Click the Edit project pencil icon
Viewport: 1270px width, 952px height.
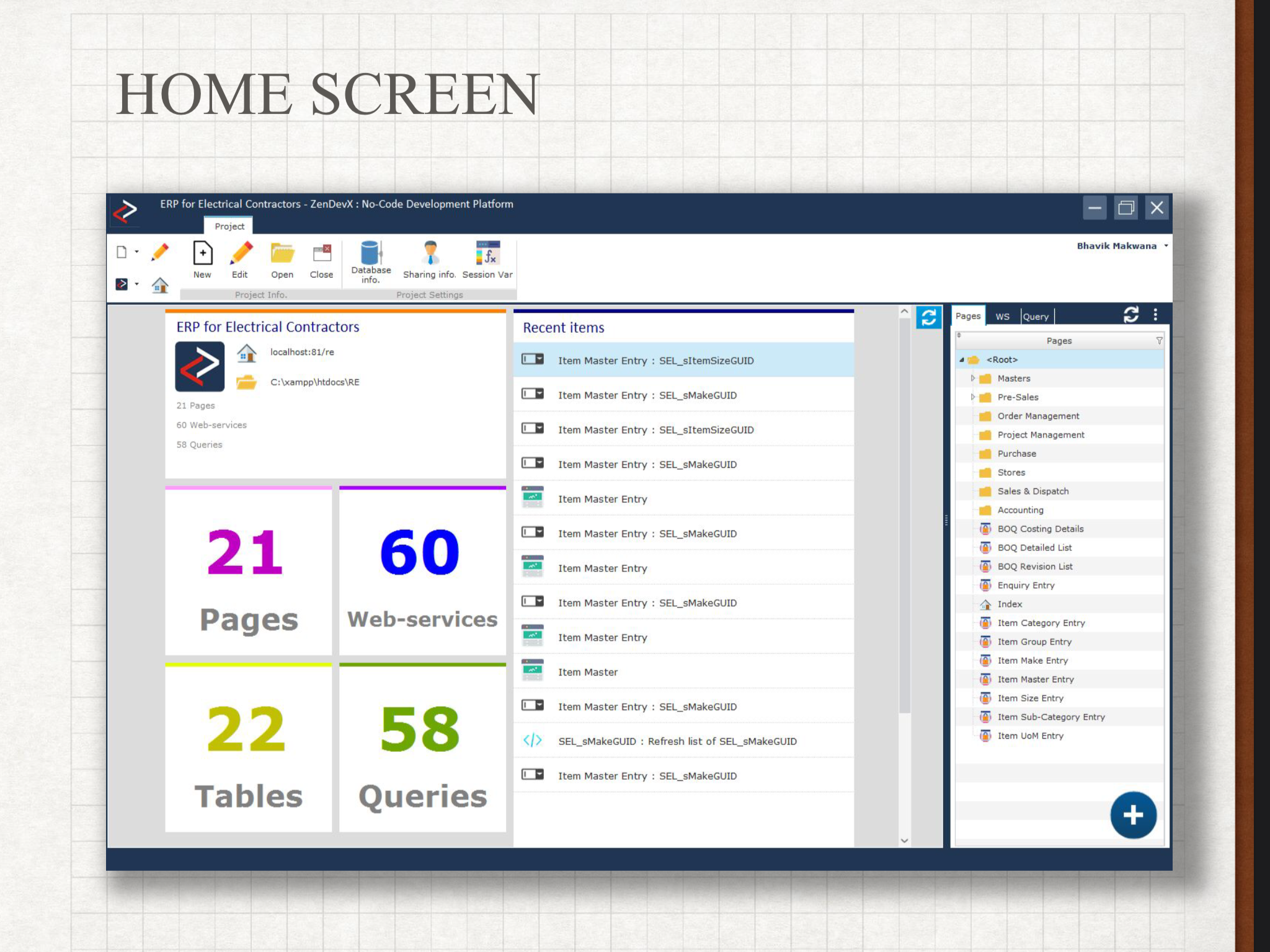coord(240,254)
